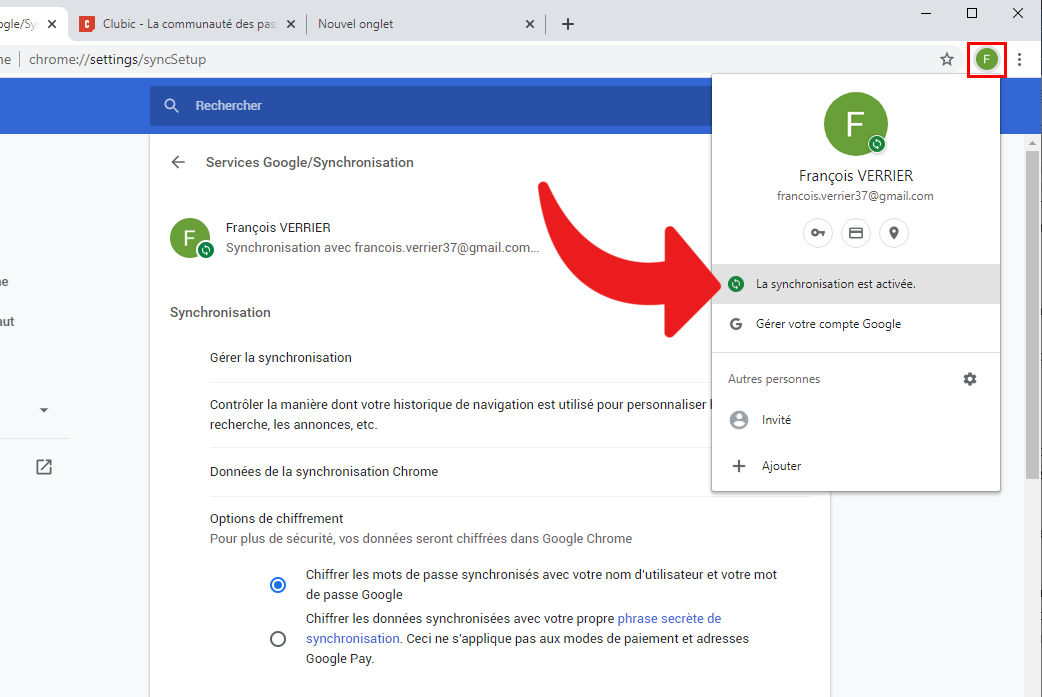
Task: Click francois.verrier37@gmail.com email in popup
Action: click(855, 196)
